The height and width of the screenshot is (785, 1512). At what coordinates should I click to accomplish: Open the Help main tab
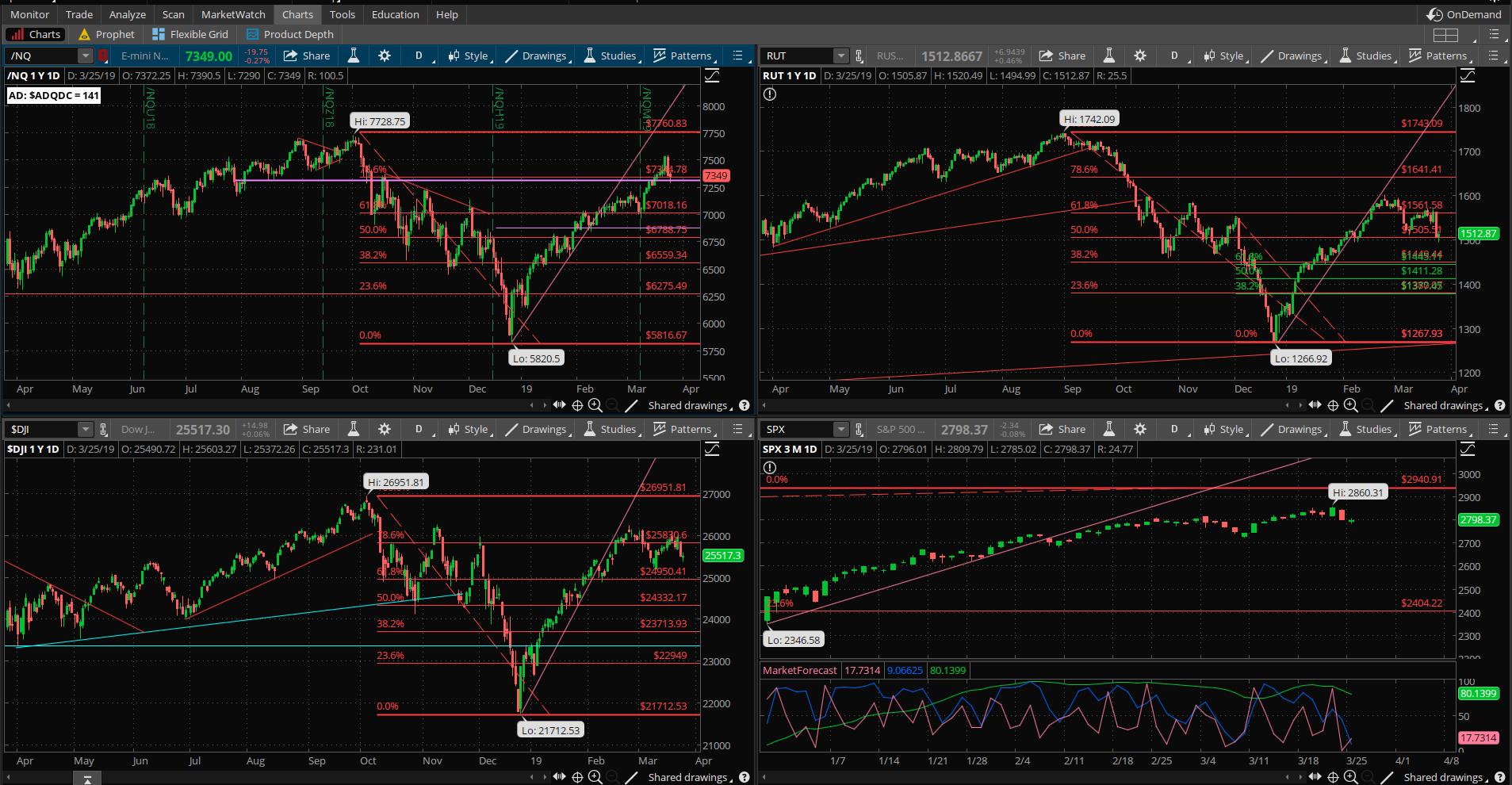447,14
